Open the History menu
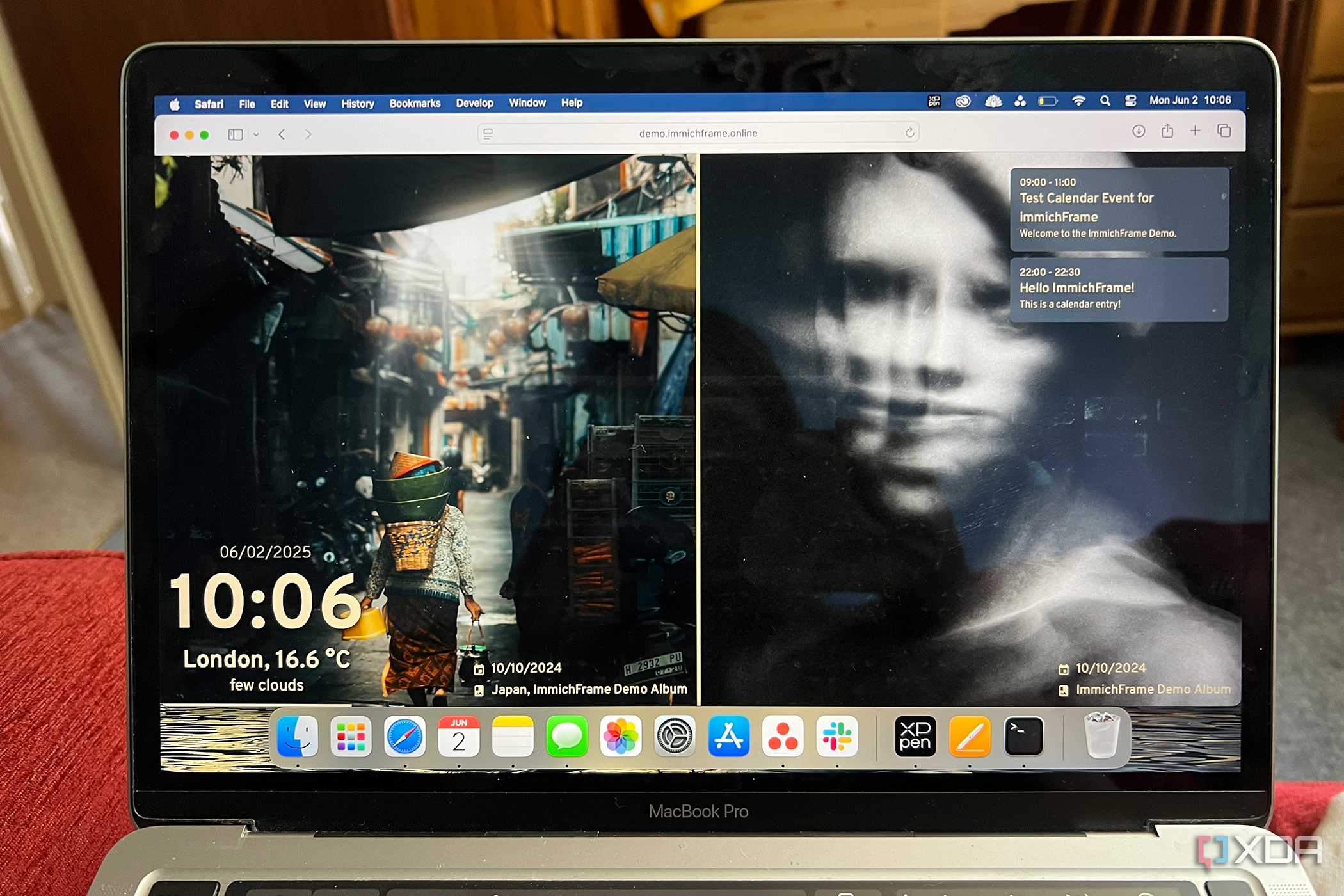 pos(358,104)
